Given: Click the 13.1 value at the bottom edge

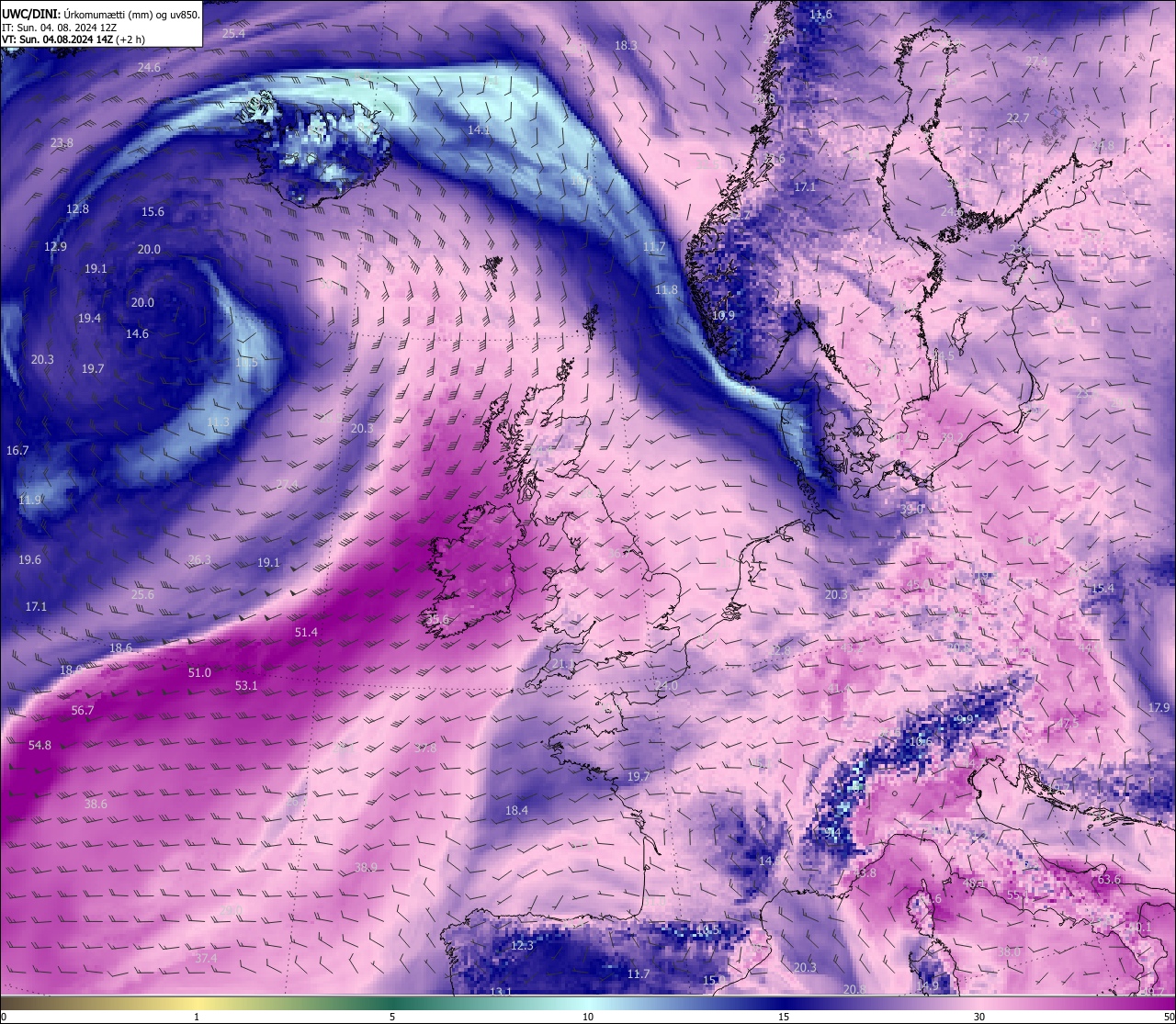Looking at the screenshot, I should click(501, 992).
